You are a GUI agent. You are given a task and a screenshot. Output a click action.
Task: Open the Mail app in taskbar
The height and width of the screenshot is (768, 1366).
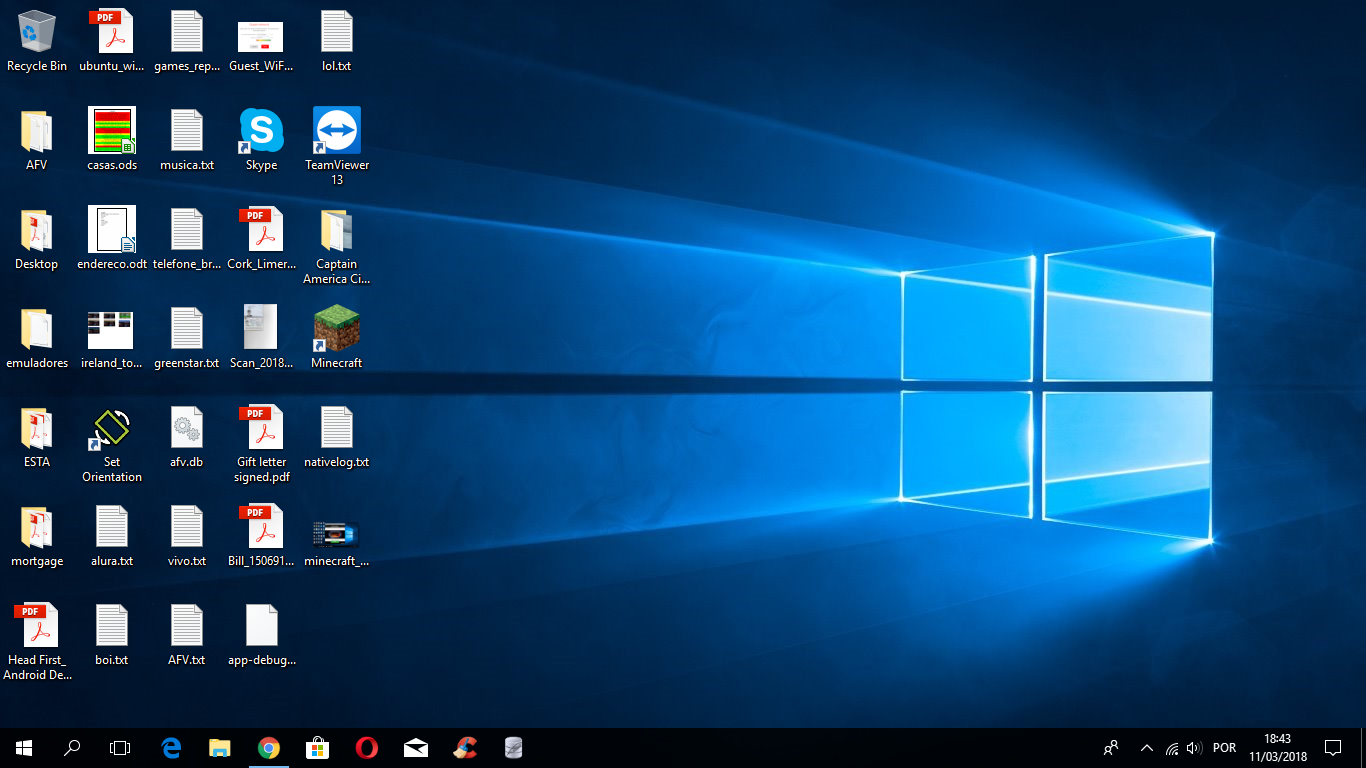point(415,748)
